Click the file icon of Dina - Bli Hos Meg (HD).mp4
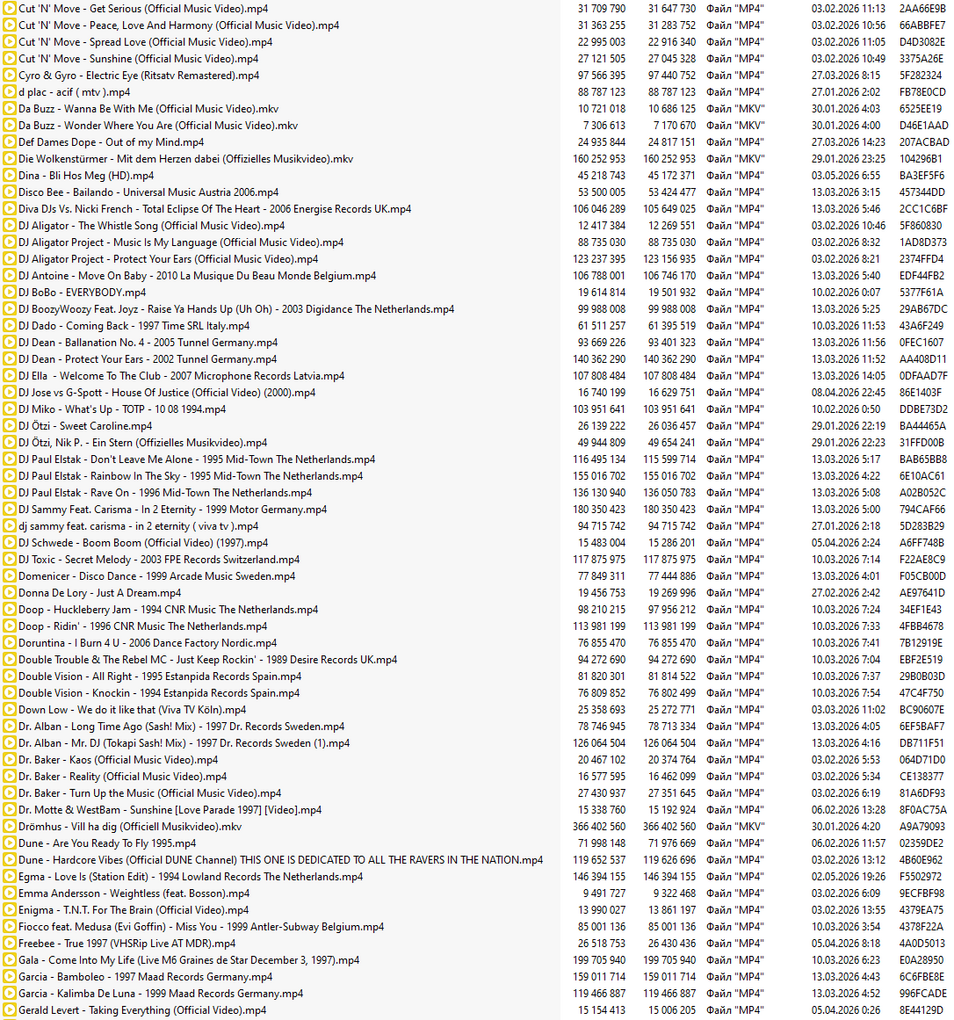Image resolution: width=954 pixels, height=1020 pixels. coord(9,176)
